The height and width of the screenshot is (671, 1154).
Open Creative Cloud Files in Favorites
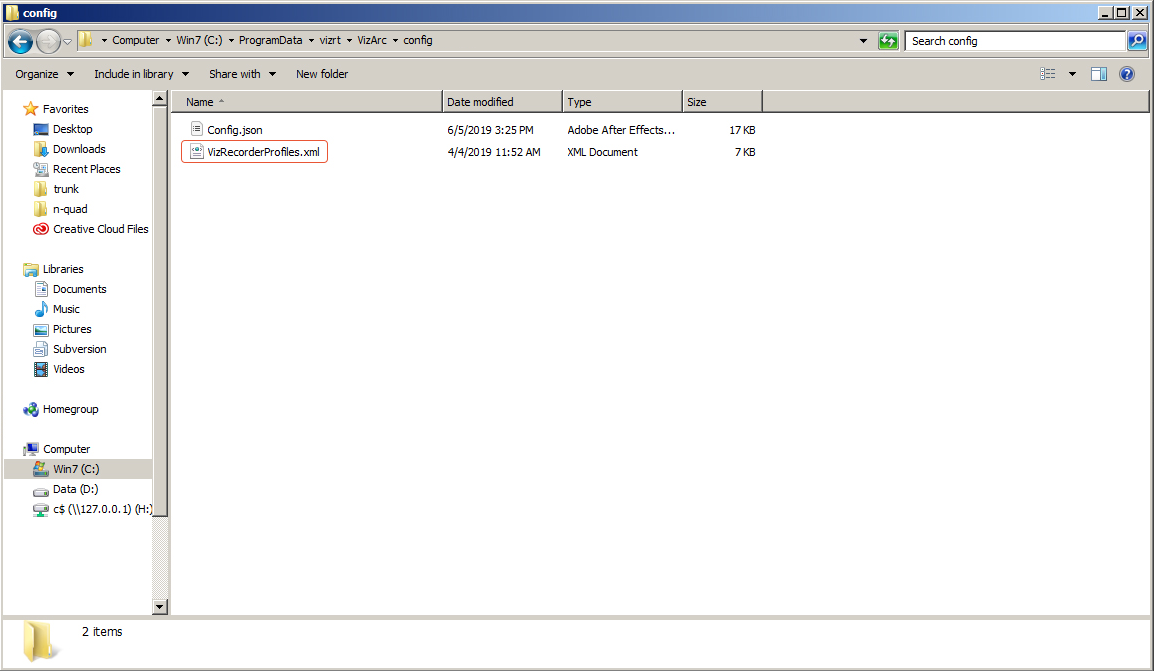(100, 229)
